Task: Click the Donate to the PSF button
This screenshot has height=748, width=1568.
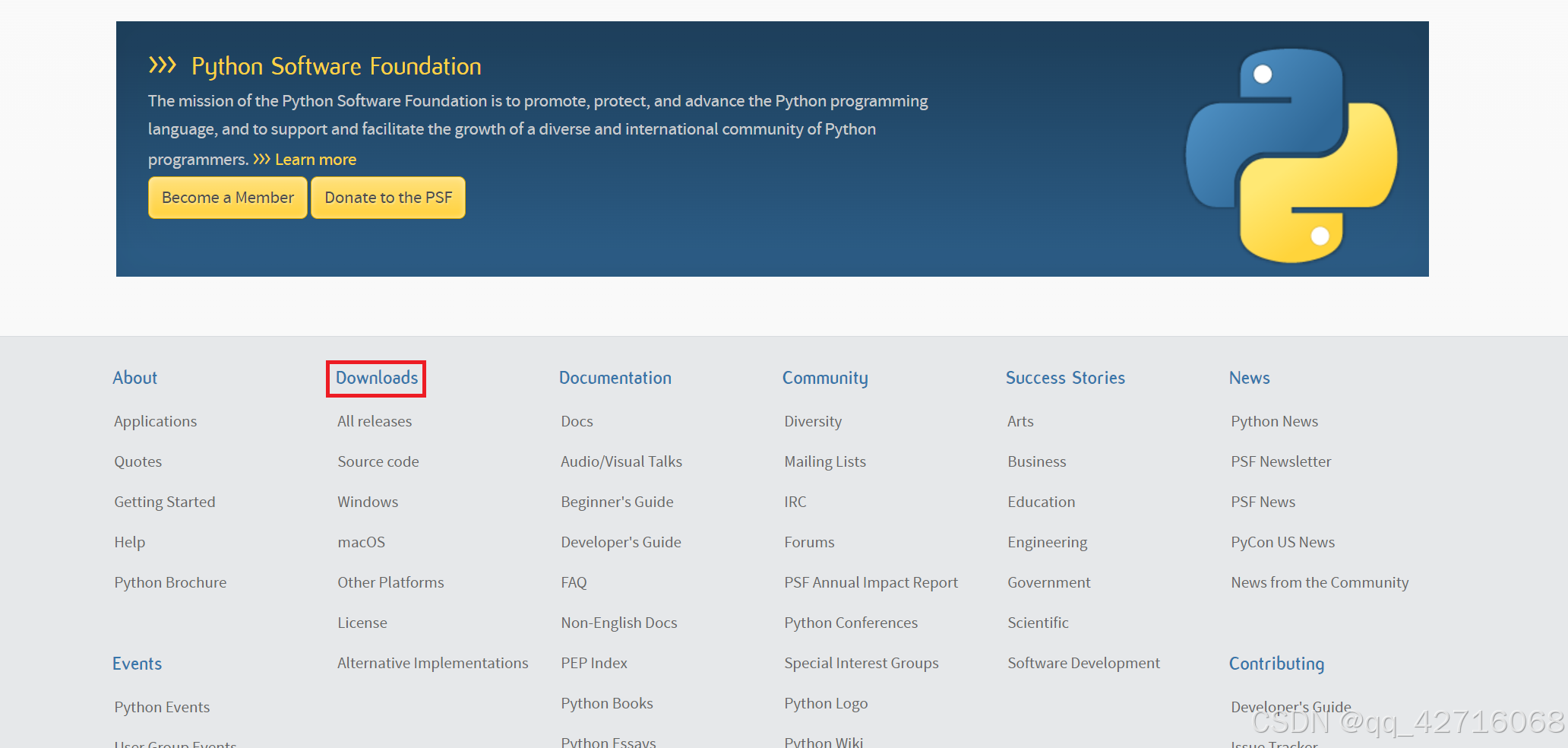Action: click(388, 198)
